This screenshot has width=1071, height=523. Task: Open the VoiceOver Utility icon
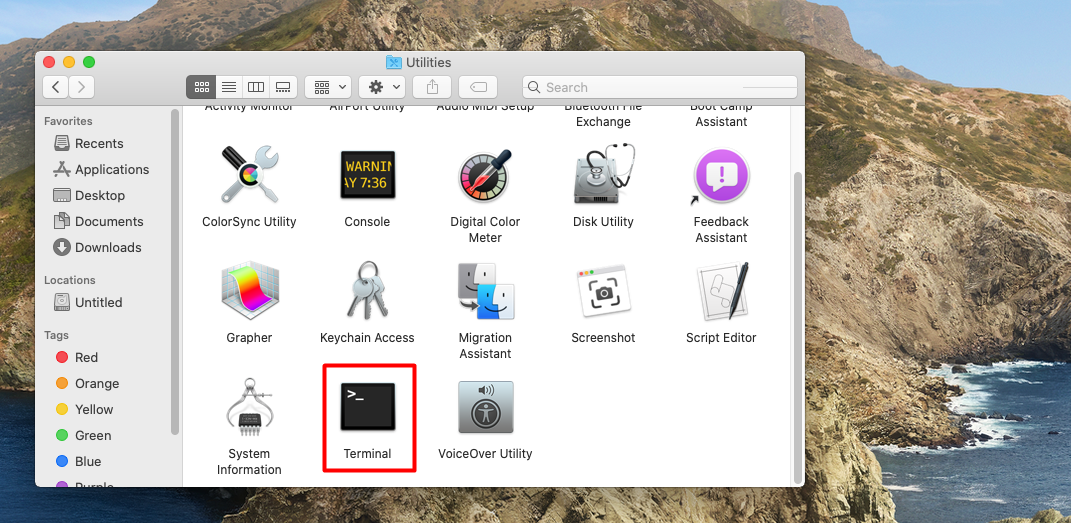(x=486, y=408)
